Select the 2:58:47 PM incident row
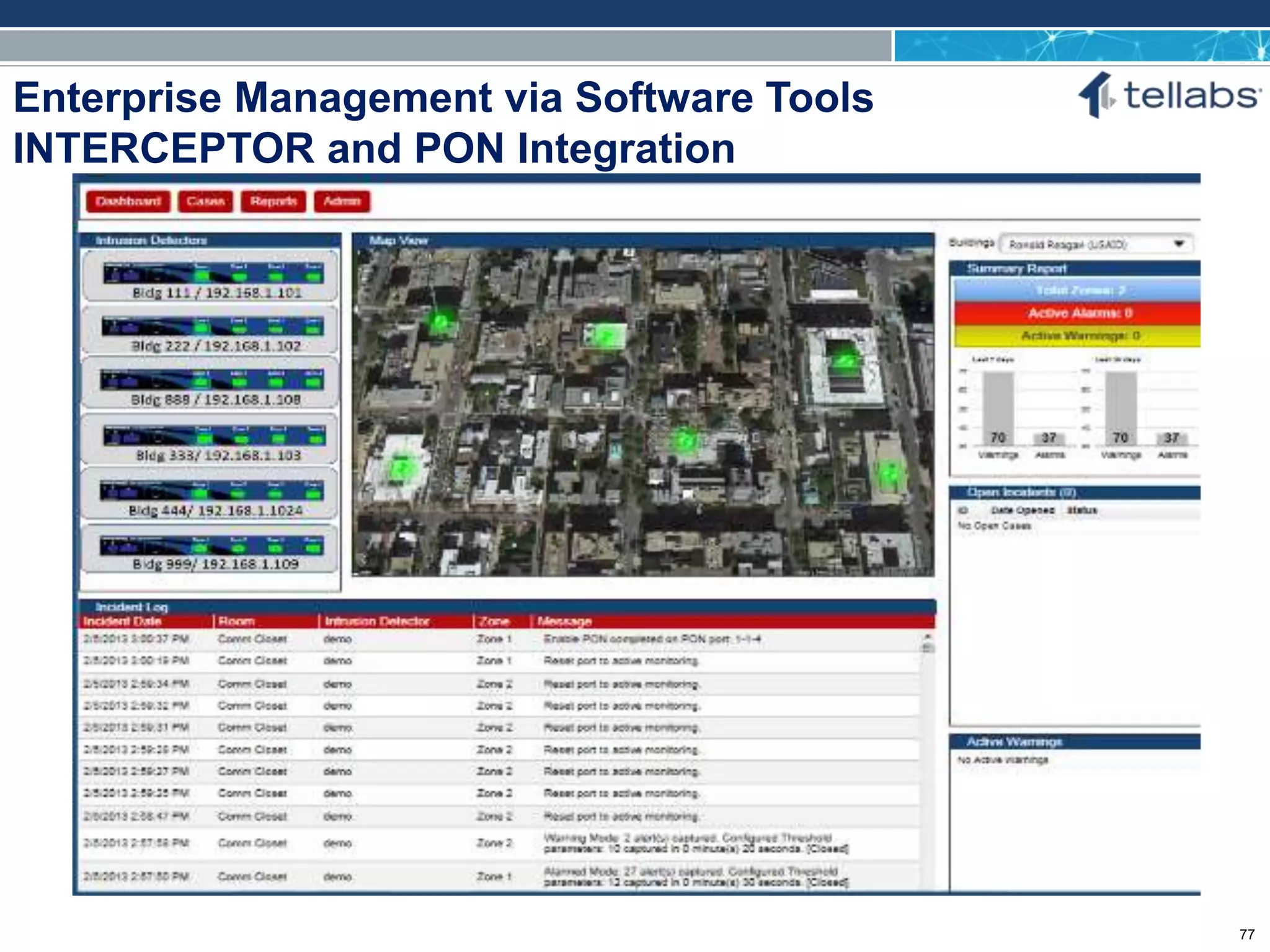 coord(500,816)
